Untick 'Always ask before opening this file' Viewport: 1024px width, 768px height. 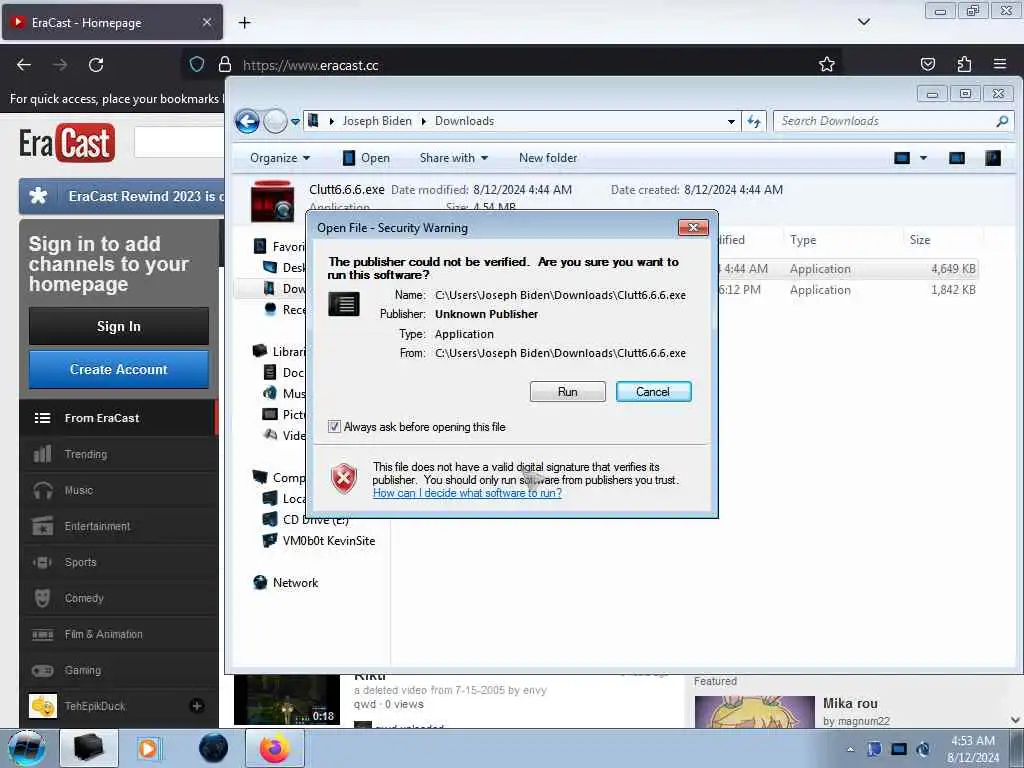point(334,427)
